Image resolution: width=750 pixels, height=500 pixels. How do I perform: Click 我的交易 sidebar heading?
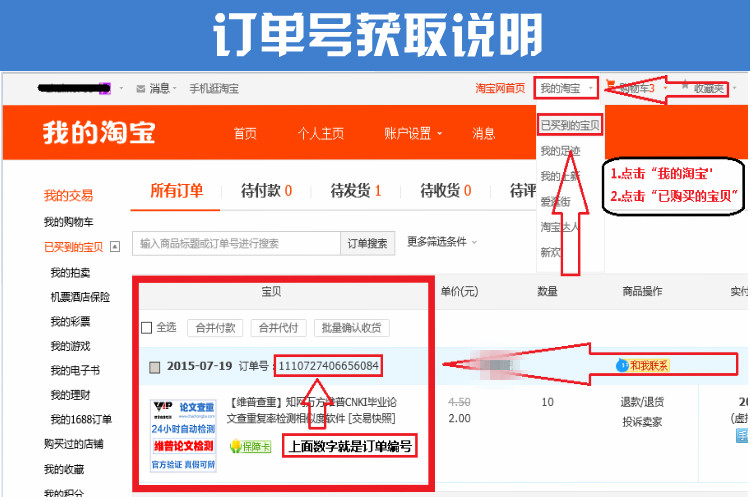(68, 195)
